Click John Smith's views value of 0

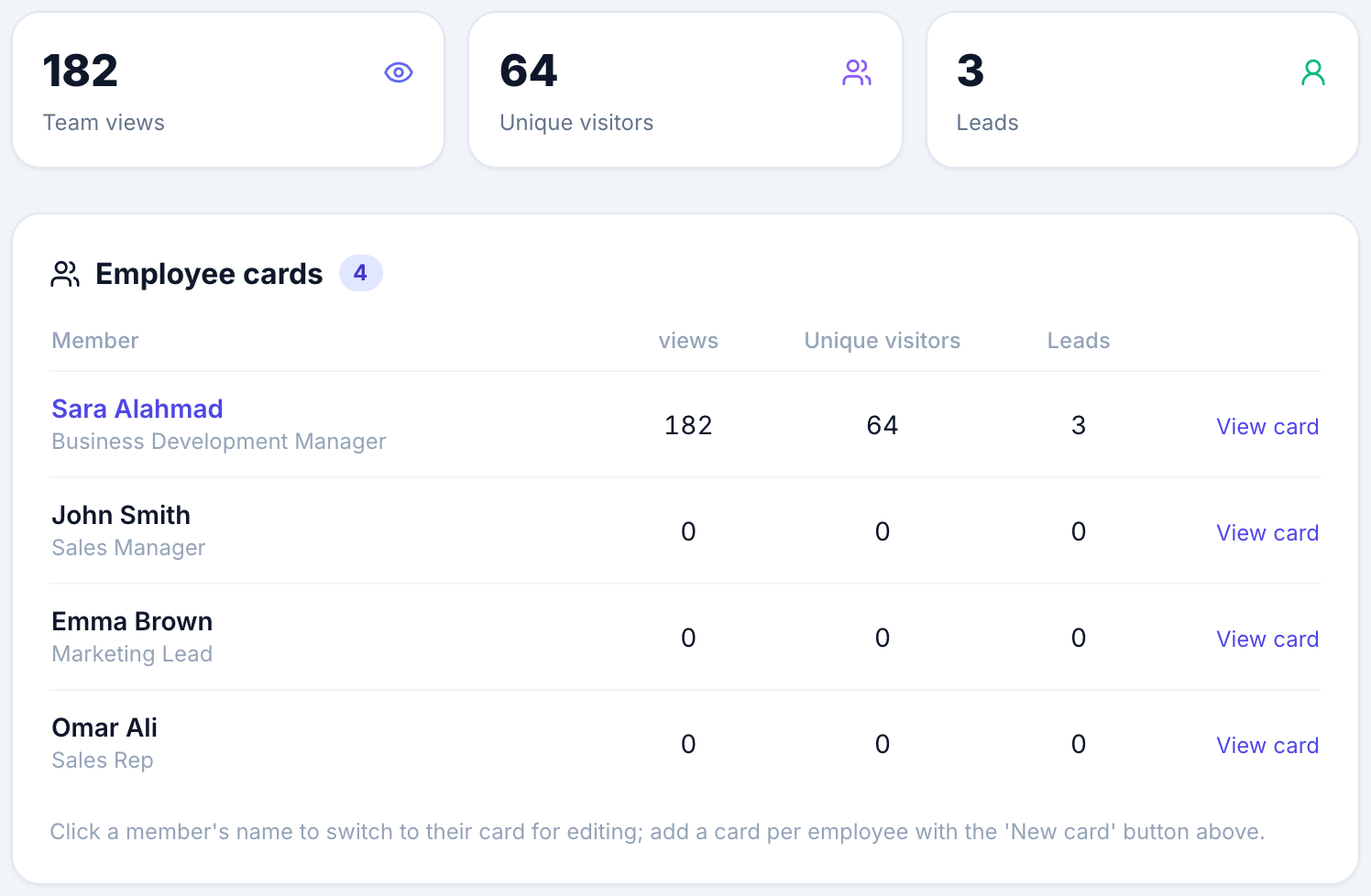click(x=688, y=531)
